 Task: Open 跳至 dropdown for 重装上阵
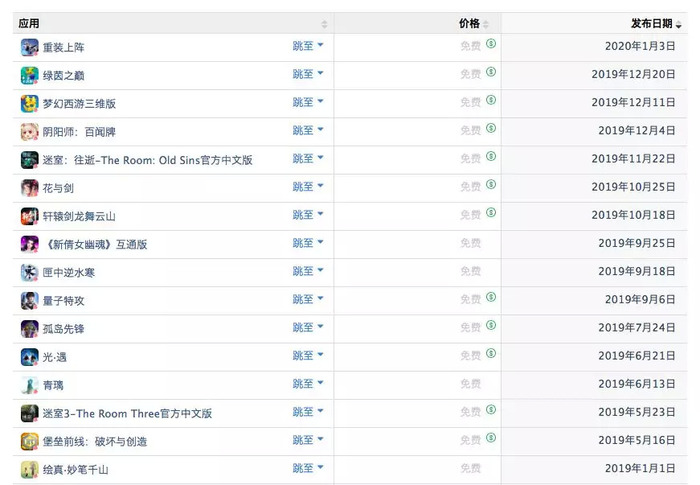click(308, 46)
